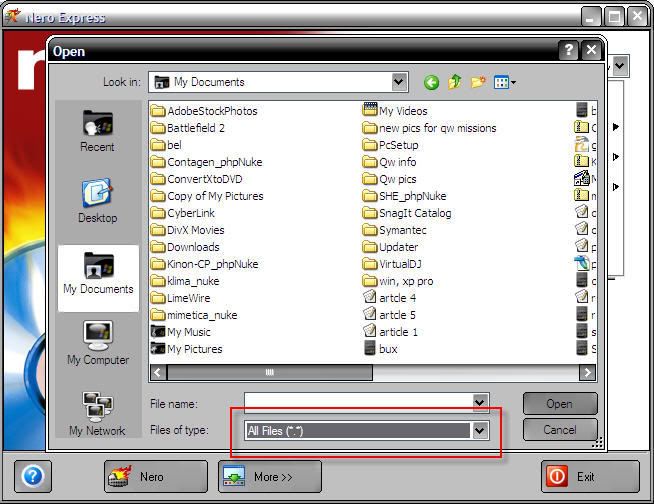The width and height of the screenshot is (654, 504).
Task: Open Nero Express help button
Action: (33, 476)
